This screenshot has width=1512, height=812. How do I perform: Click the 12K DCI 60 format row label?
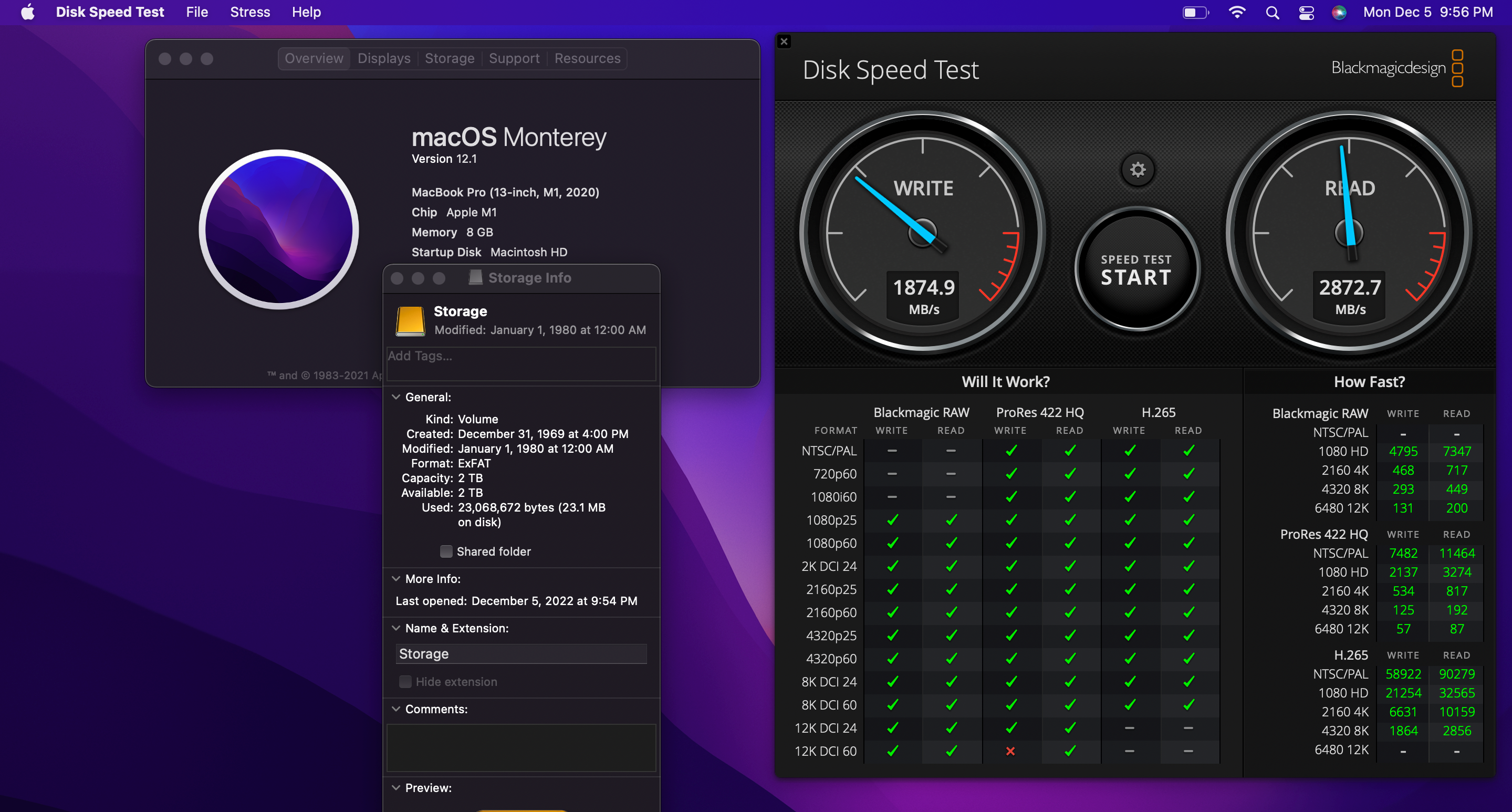(x=825, y=752)
